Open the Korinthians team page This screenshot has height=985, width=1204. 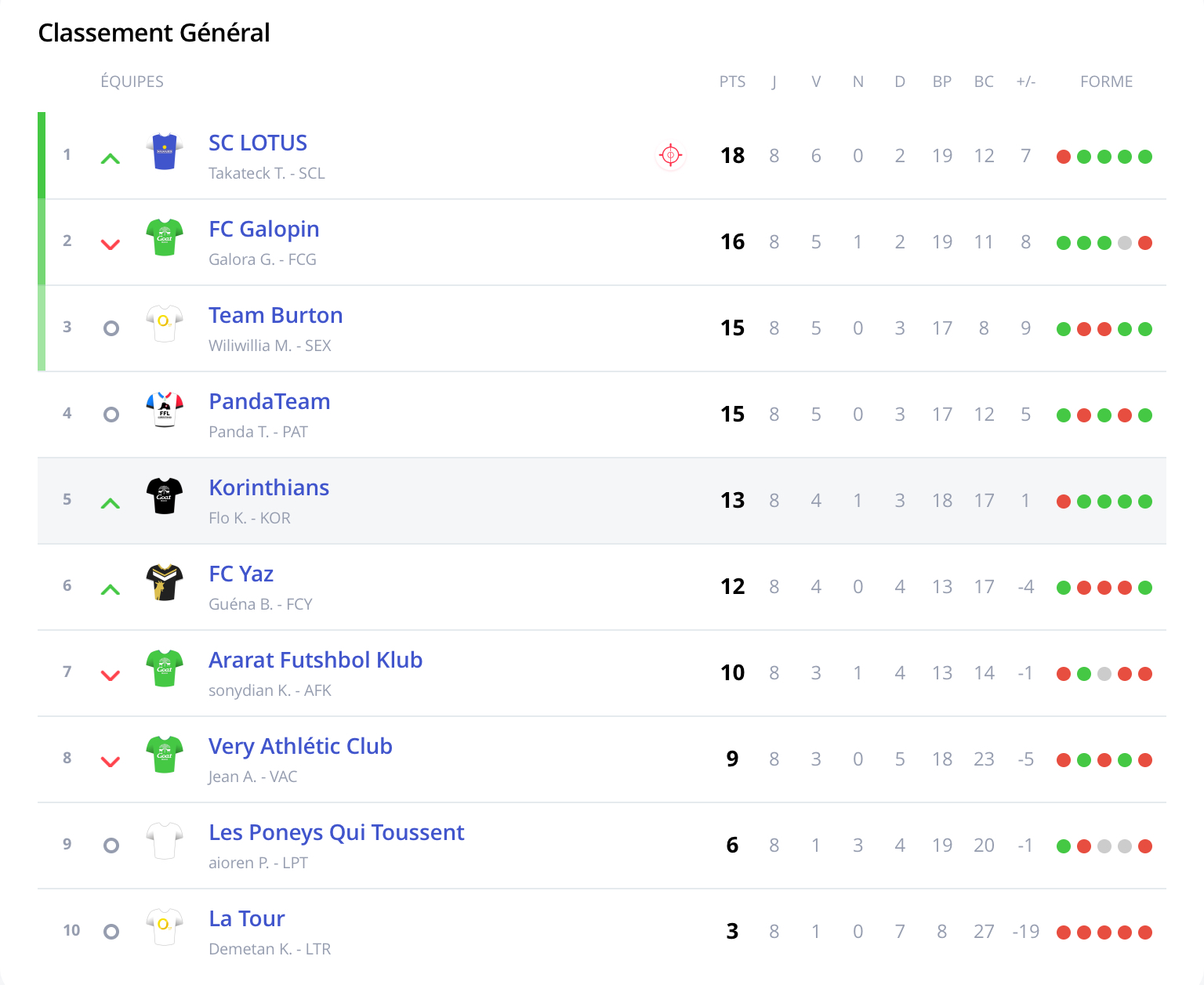[x=269, y=487]
